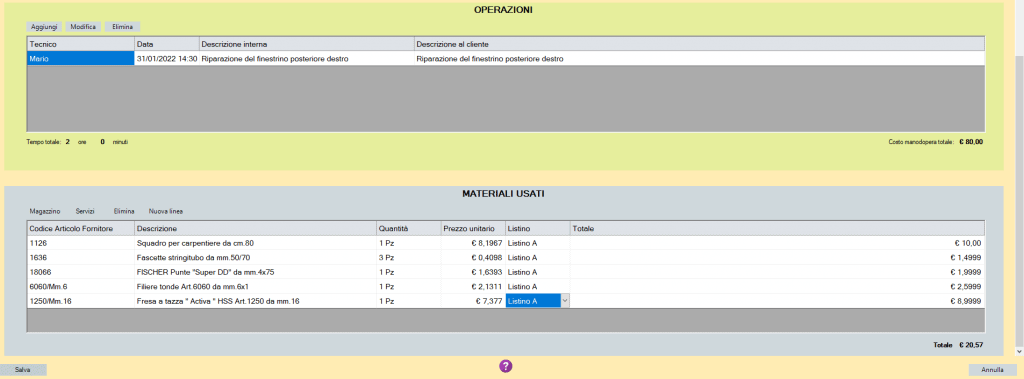Select quantity 3 Pz for Fascette
The width and height of the screenshot is (1024, 379).
(408, 257)
